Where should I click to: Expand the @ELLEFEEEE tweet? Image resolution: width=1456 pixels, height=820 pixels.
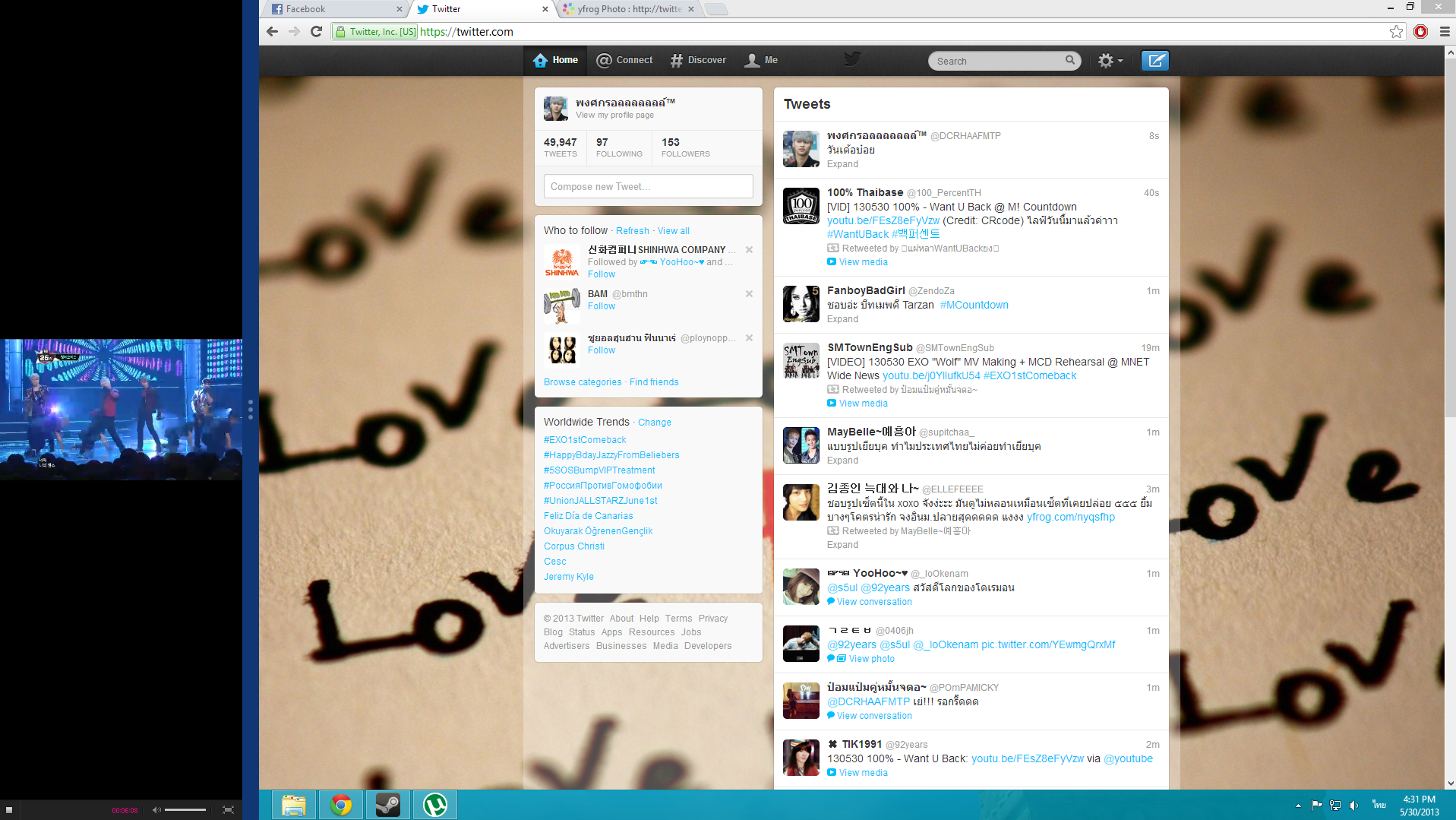tap(842, 545)
